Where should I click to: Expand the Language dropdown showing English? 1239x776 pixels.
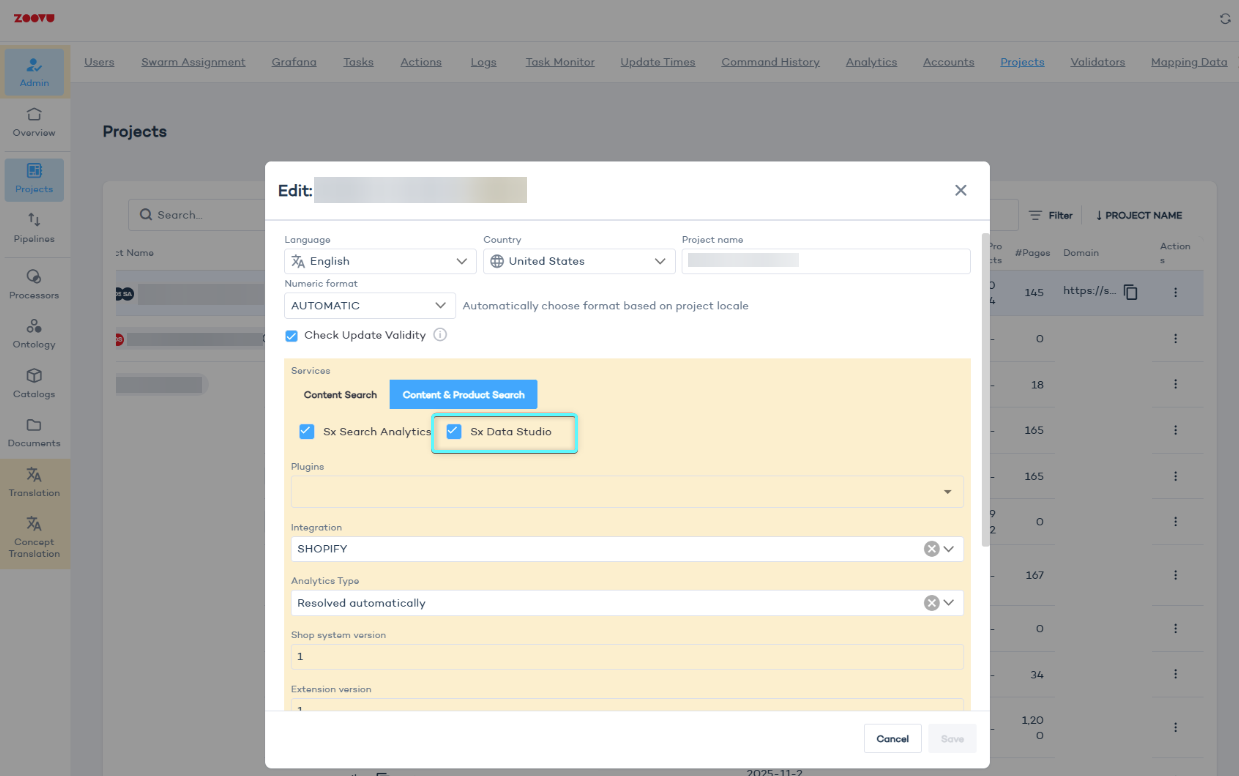pyautogui.click(x=380, y=261)
